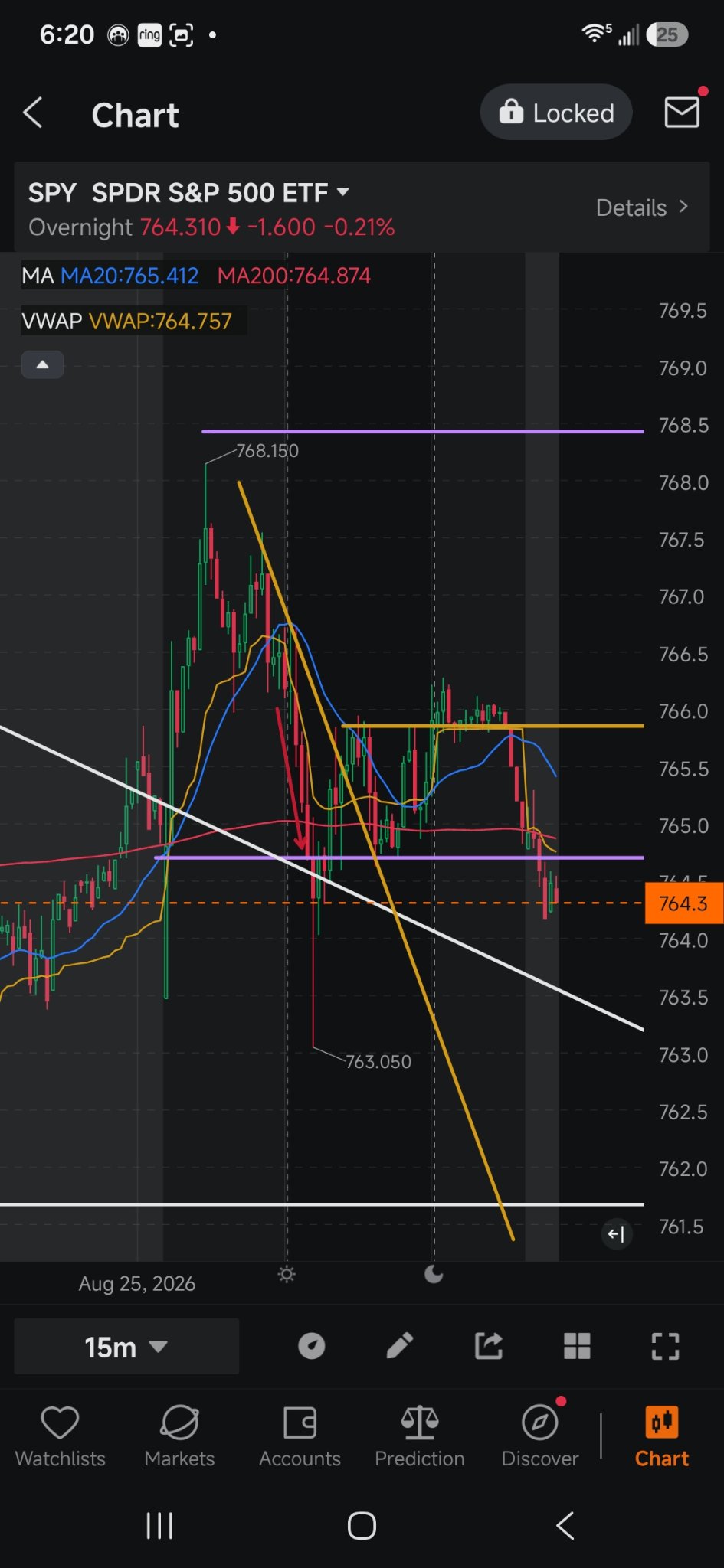724x1568 pixels.
Task: Select the MA200:764.874 indicator label
Action: [x=294, y=276]
